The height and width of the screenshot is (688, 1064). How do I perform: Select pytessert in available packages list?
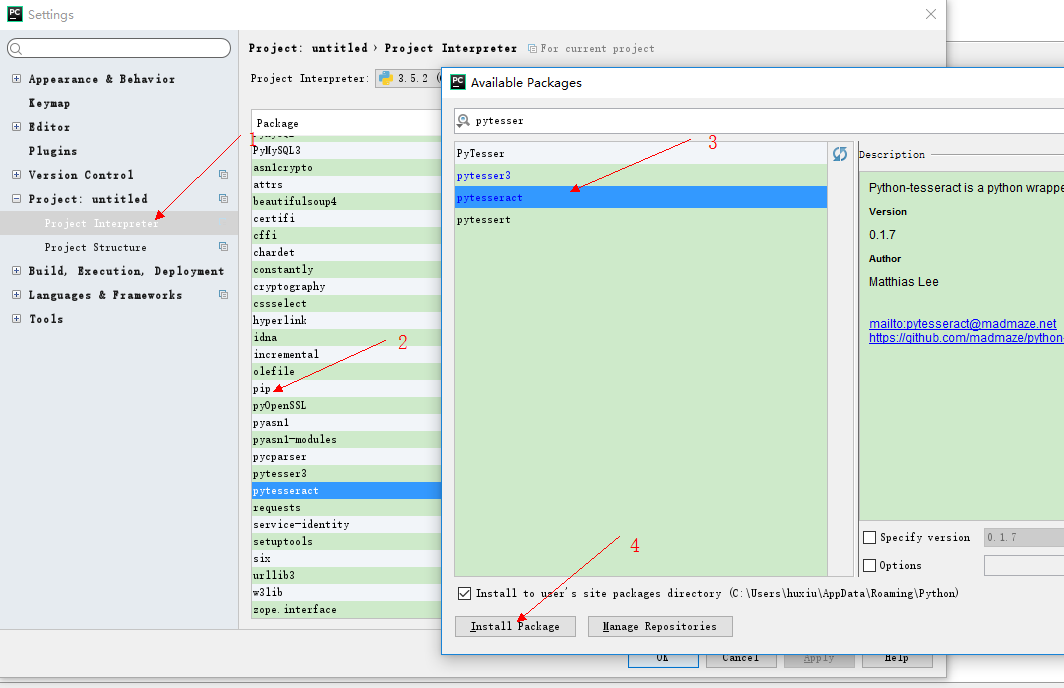click(x=641, y=219)
